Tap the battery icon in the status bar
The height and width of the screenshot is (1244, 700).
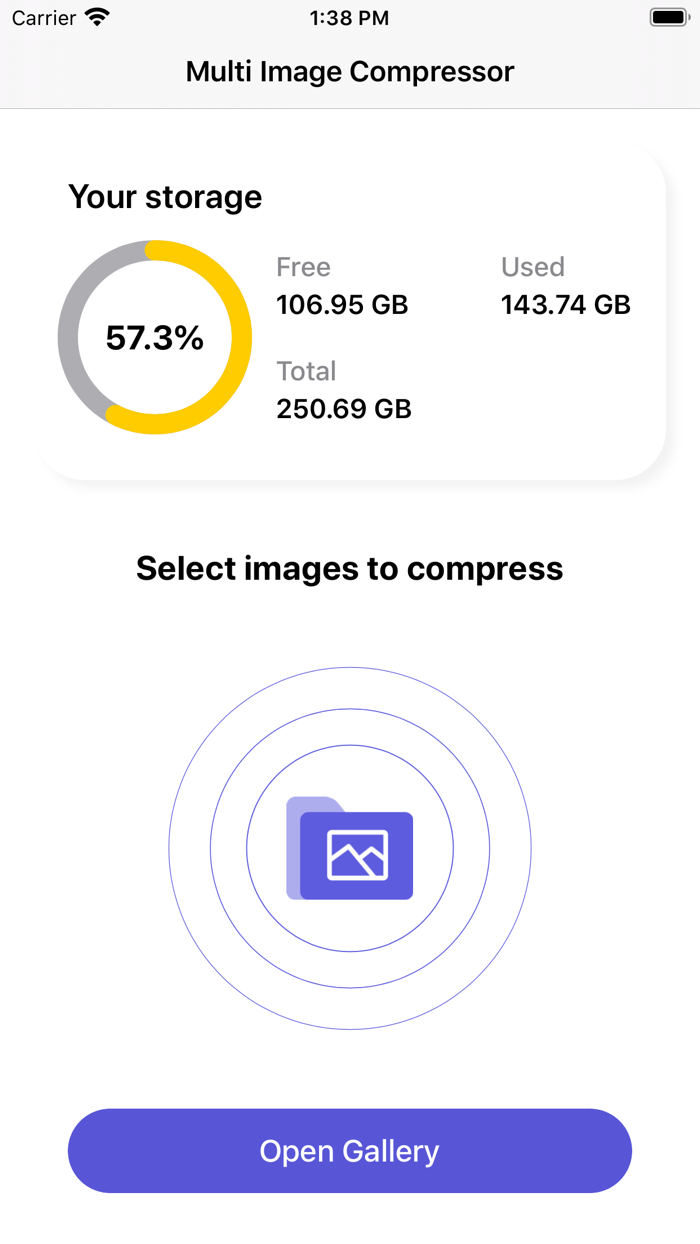tap(668, 16)
